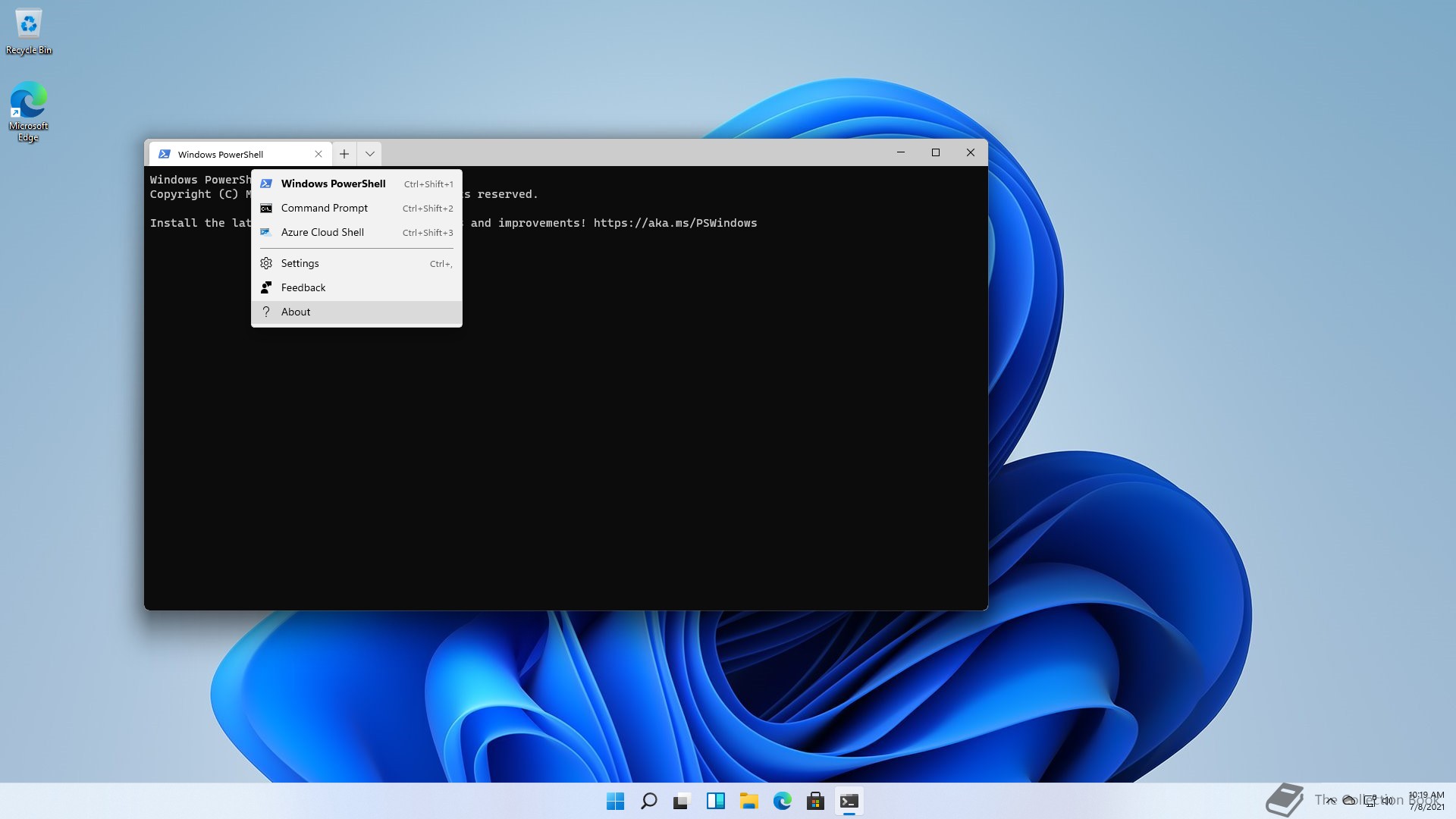Click the Windows Terminal taskbar icon
This screenshot has width=1456, height=819.
pos(849,801)
